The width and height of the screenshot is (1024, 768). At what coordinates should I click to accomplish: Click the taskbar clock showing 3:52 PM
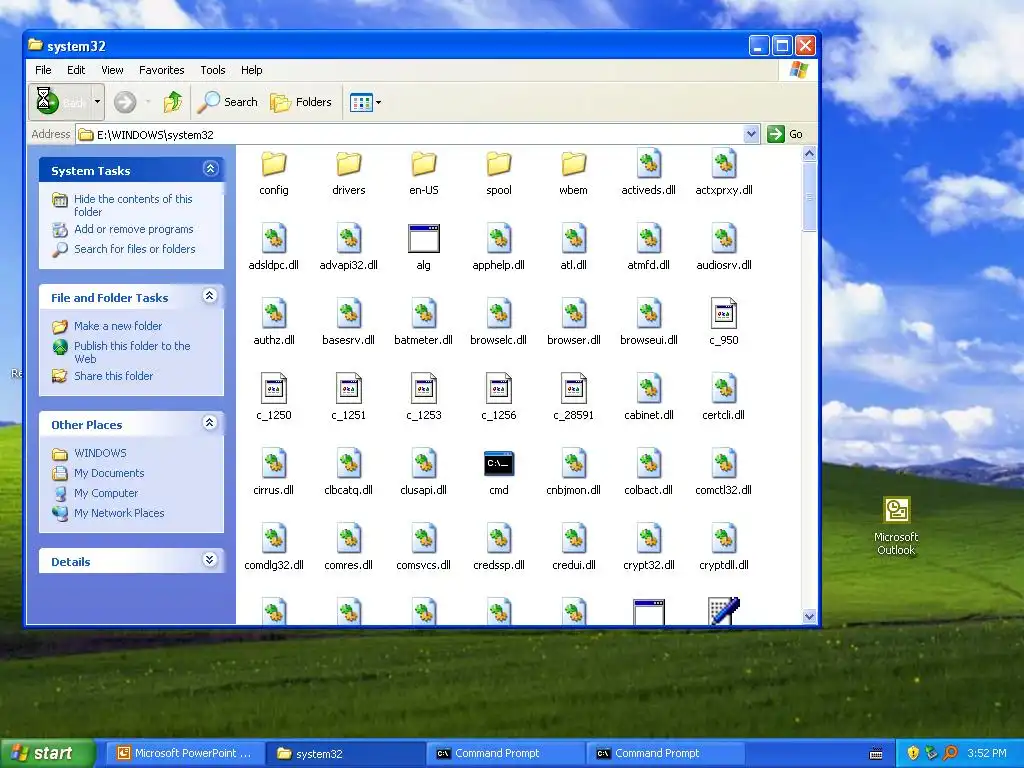click(987, 754)
